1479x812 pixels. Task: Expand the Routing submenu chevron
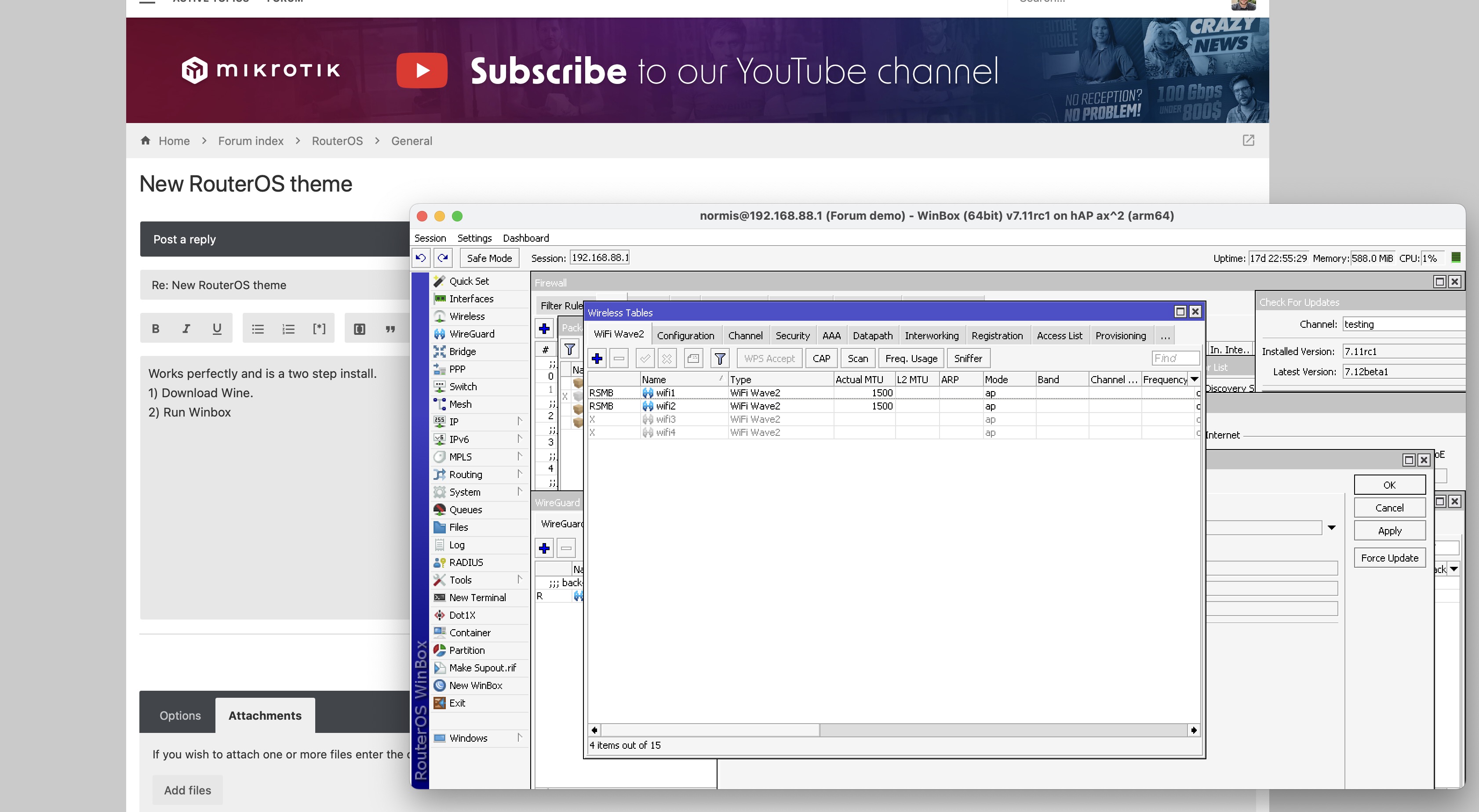pyautogui.click(x=520, y=474)
